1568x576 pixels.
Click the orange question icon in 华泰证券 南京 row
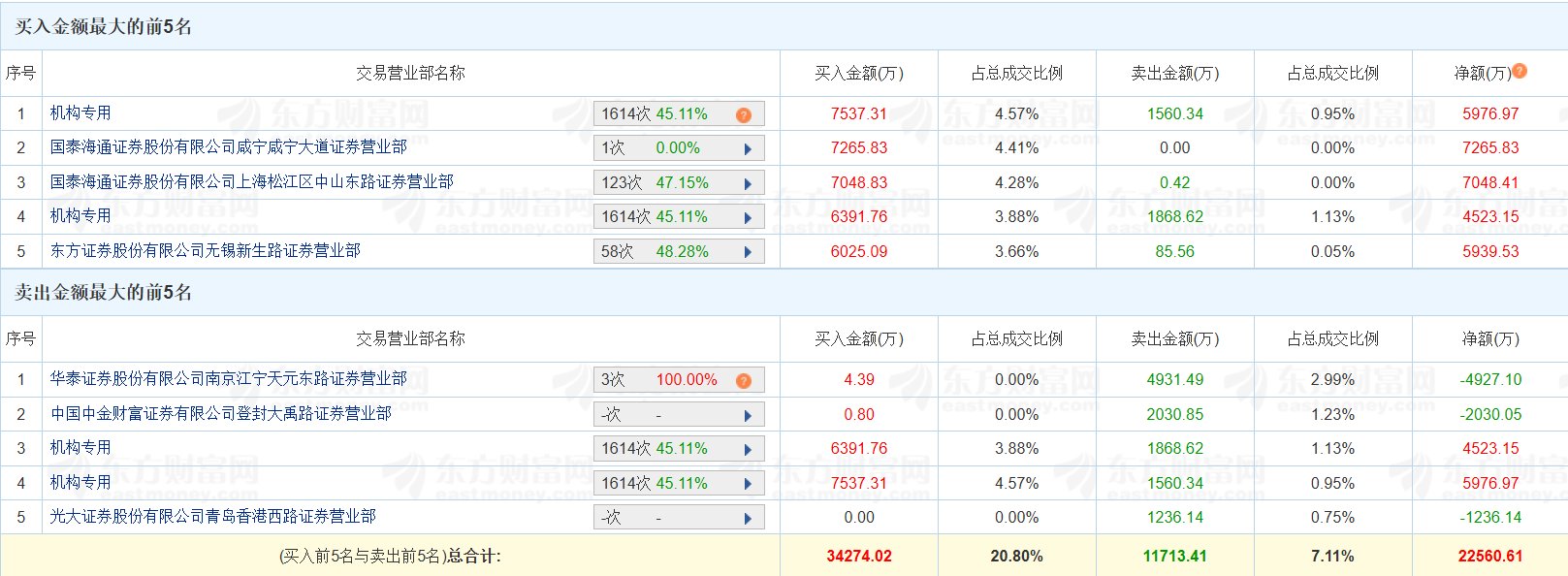pos(744,381)
